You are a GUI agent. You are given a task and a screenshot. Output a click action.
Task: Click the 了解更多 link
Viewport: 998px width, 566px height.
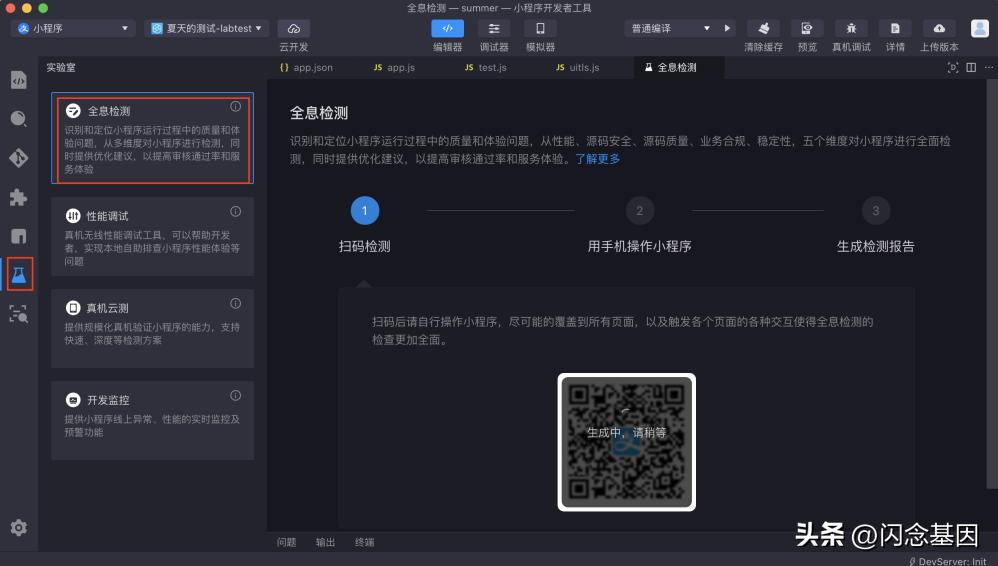pyautogui.click(x=598, y=159)
